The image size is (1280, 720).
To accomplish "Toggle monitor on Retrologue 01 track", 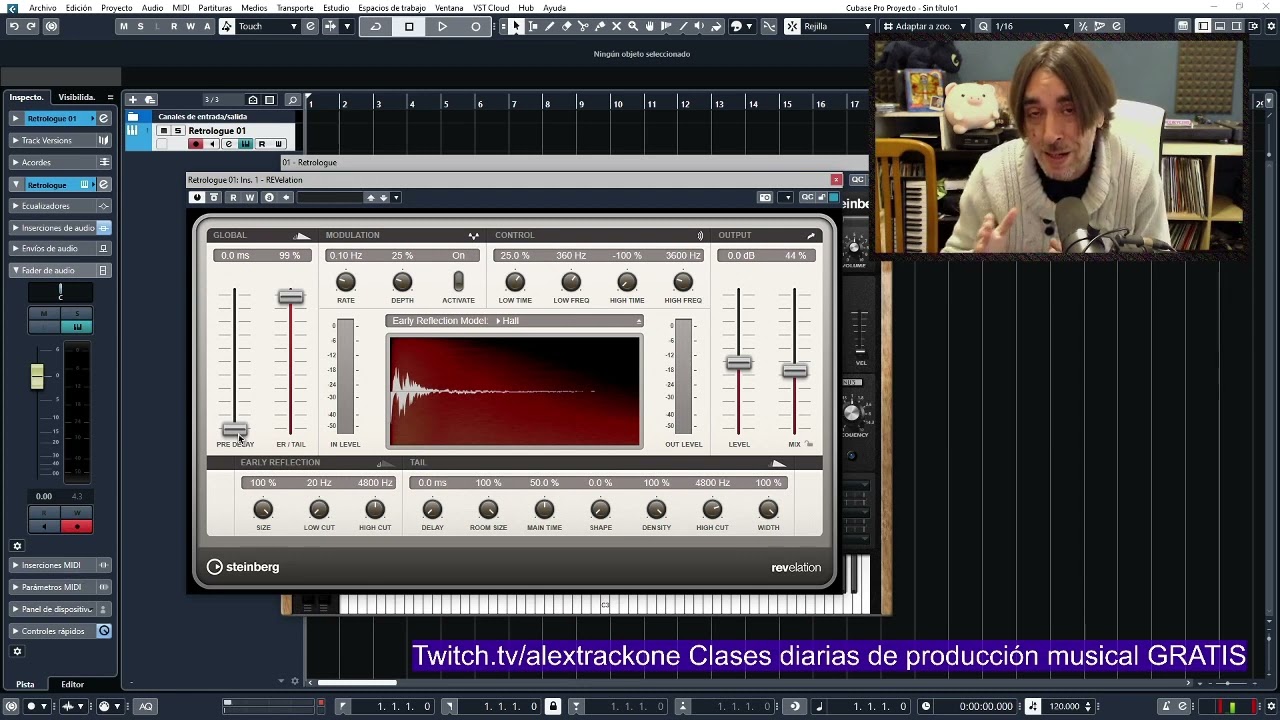I will click(212, 144).
